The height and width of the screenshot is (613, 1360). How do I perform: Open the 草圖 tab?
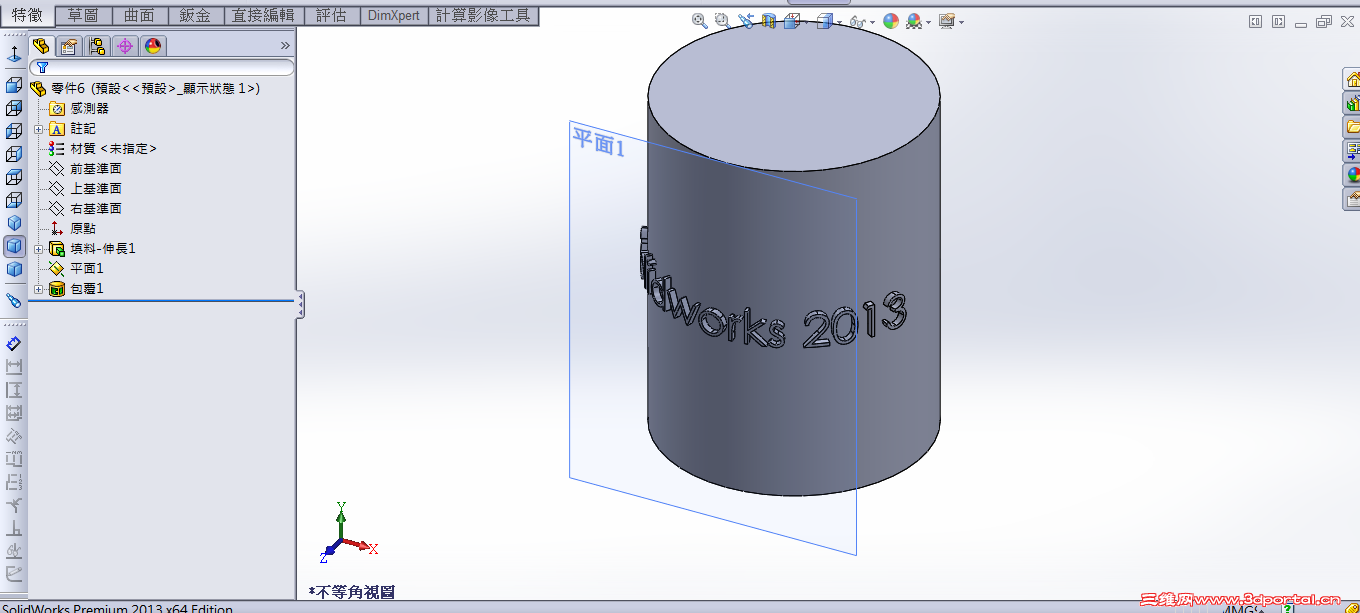83,15
